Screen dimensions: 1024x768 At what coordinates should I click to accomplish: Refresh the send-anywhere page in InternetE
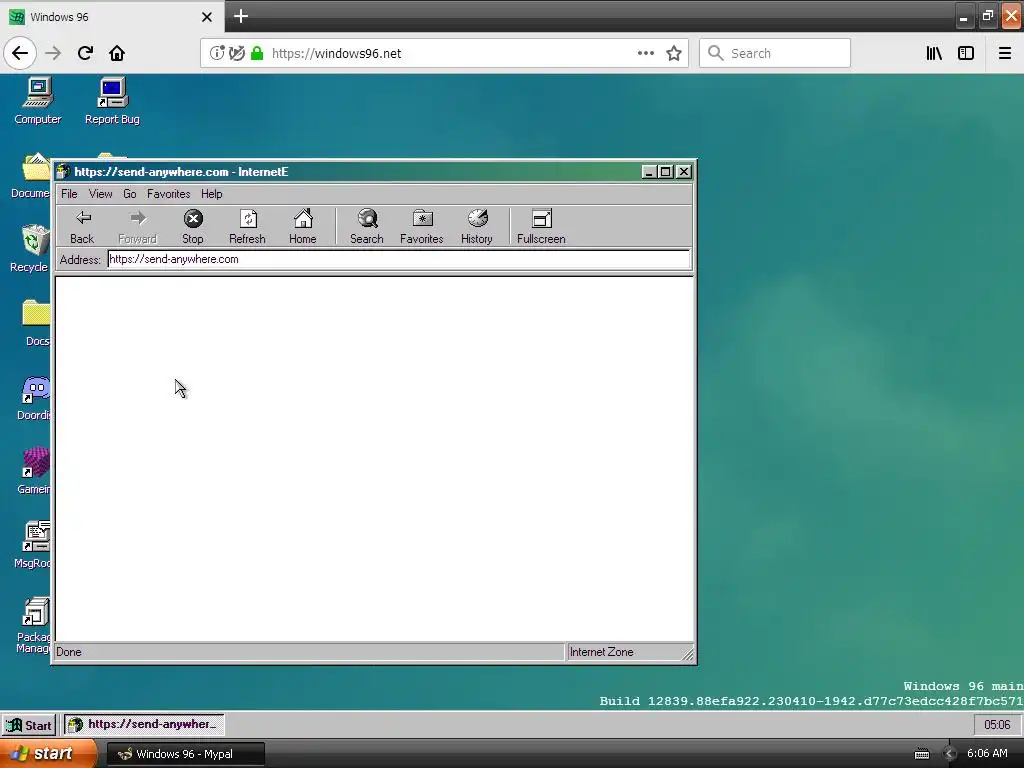(x=248, y=227)
